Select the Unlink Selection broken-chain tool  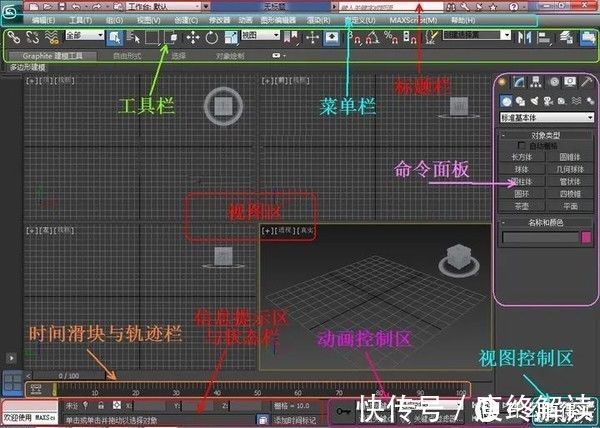(33, 37)
